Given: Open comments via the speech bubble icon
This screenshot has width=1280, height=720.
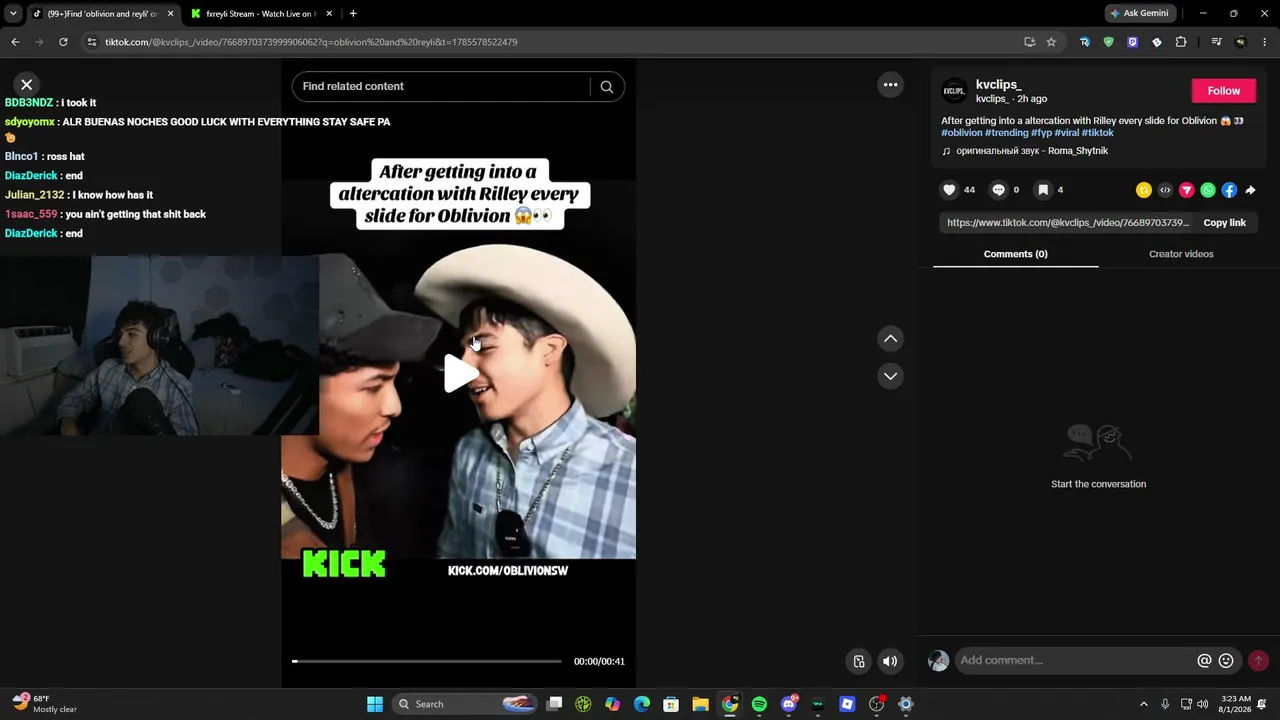Looking at the screenshot, I should [x=998, y=190].
